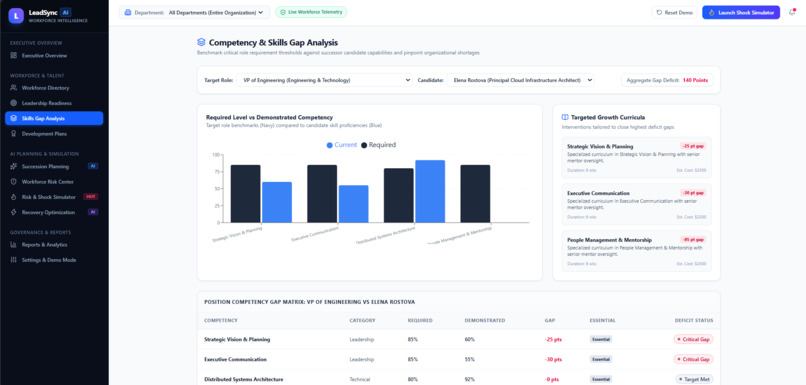The height and width of the screenshot is (385, 806).
Task: Open the Target Role dropdown
Action: (324, 80)
